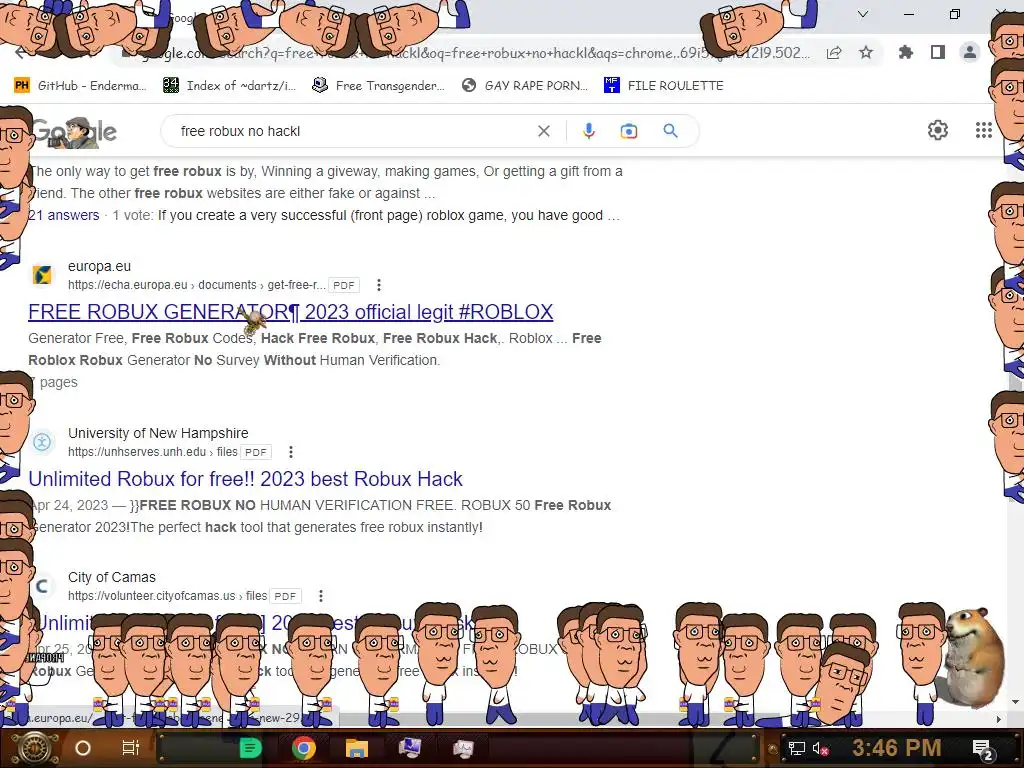Open 'FREE ROBUX GENERATOR 2023 official legit' result
This screenshot has height=768, width=1024.
tap(291, 312)
